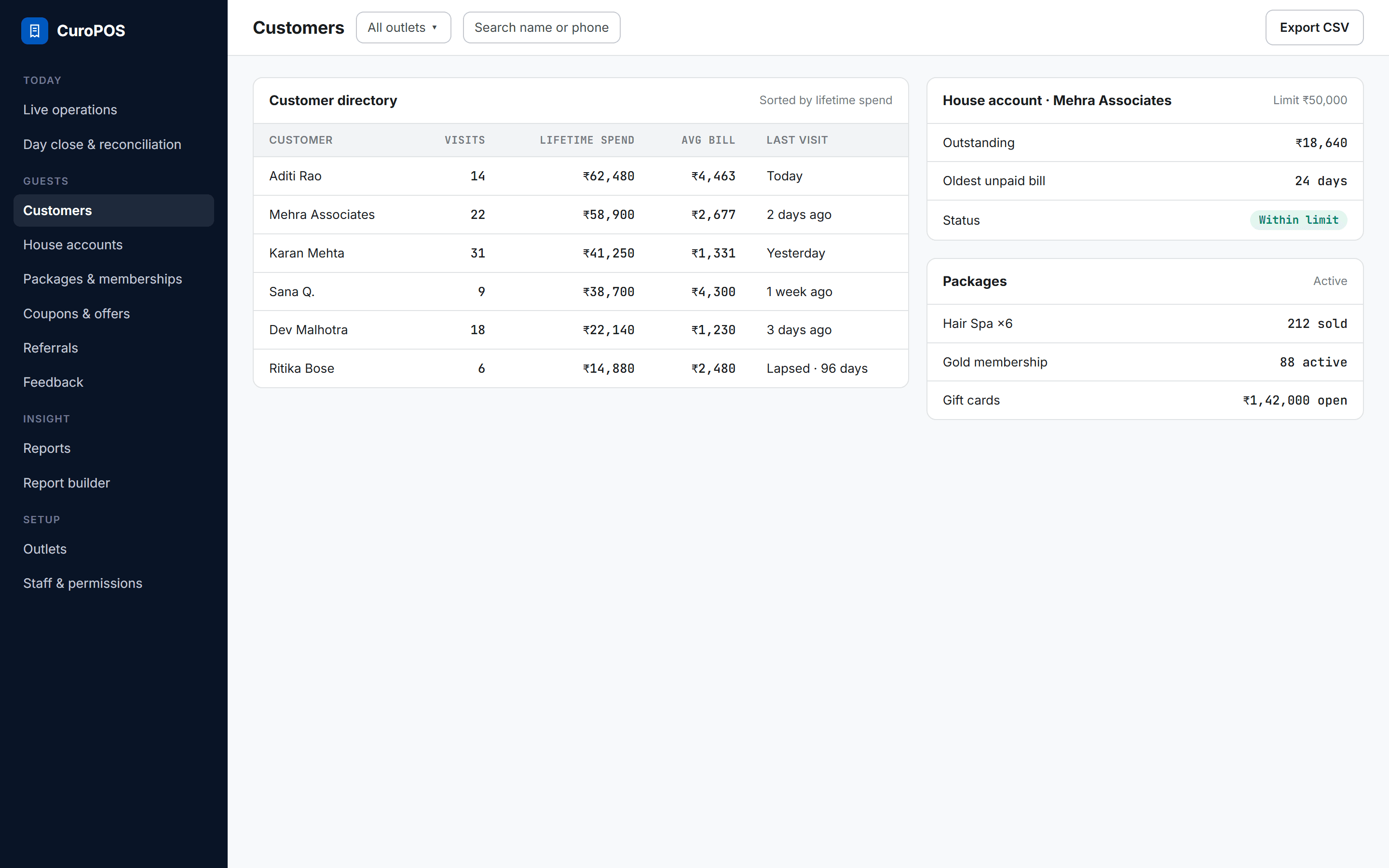Click Outstanding ₹18,640 amount

click(1321, 143)
